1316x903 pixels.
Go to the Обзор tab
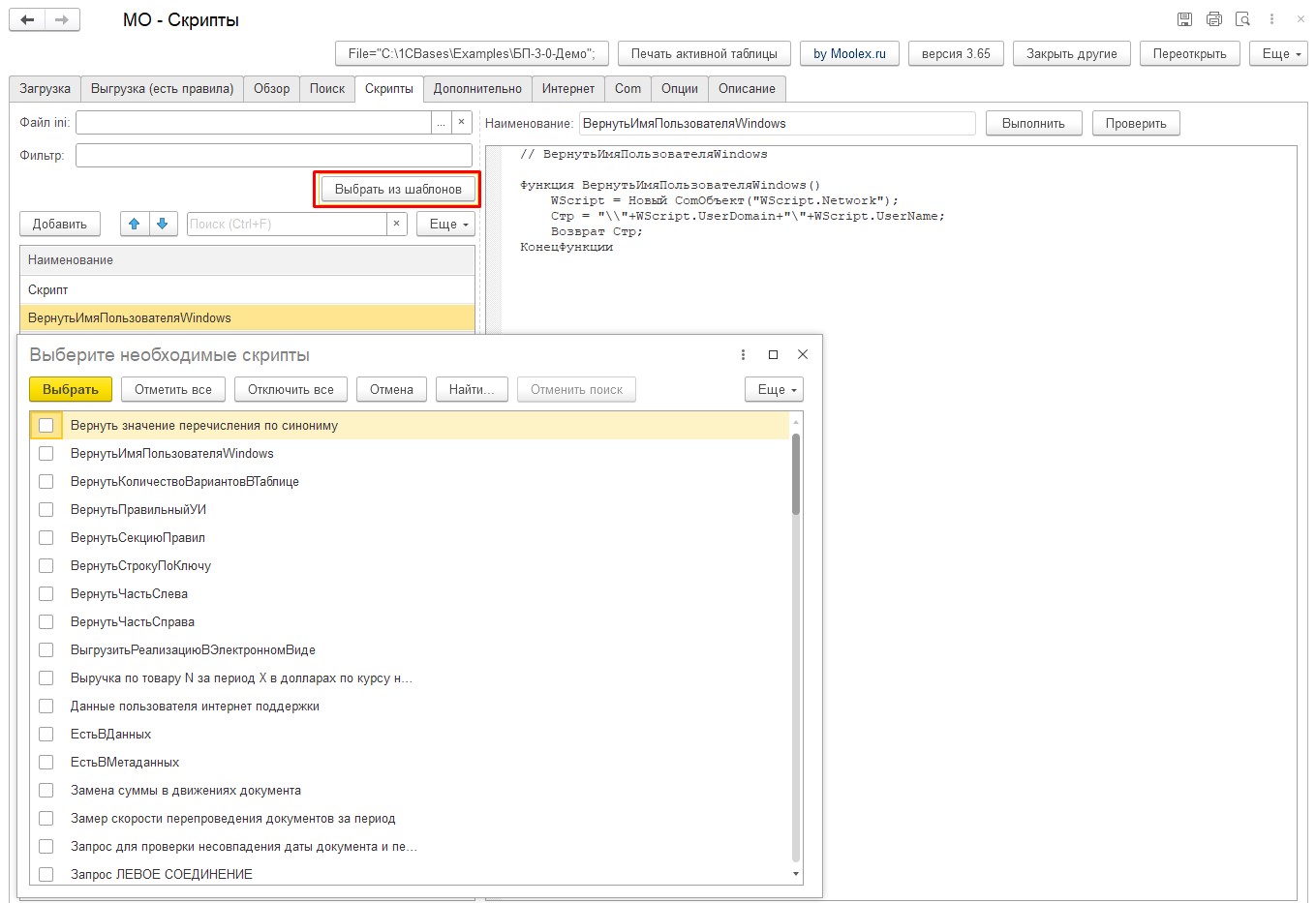click(x=271, y=88)
